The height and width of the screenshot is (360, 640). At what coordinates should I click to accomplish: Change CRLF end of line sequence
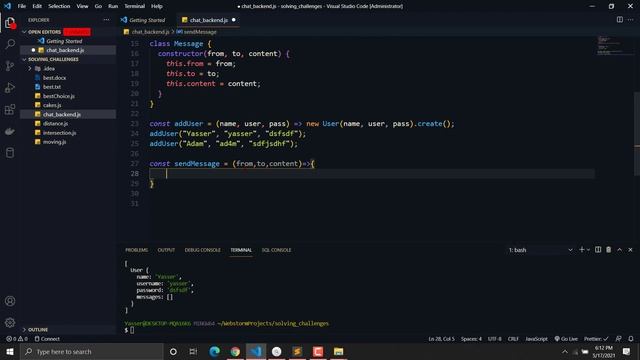point(513,339)
